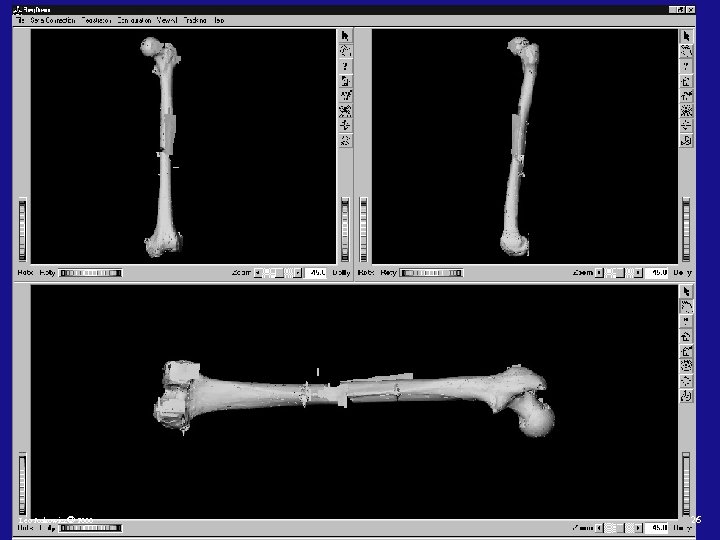720x540 pixels.
Task: Click the Zoom left arrow in top-right viewer
Action: tap(599, 273)
